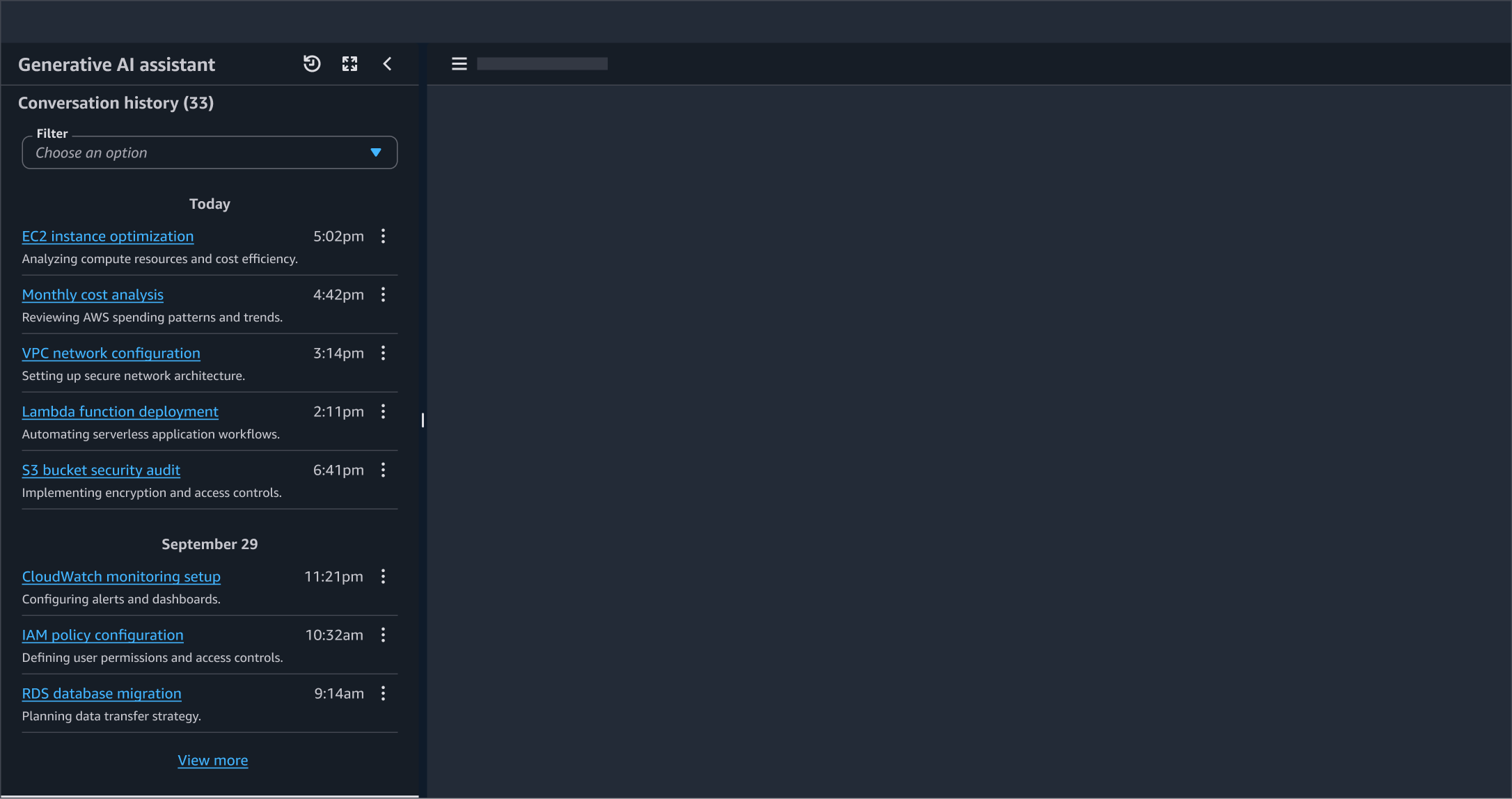Click View more to load conversations

tap(212, 761)
